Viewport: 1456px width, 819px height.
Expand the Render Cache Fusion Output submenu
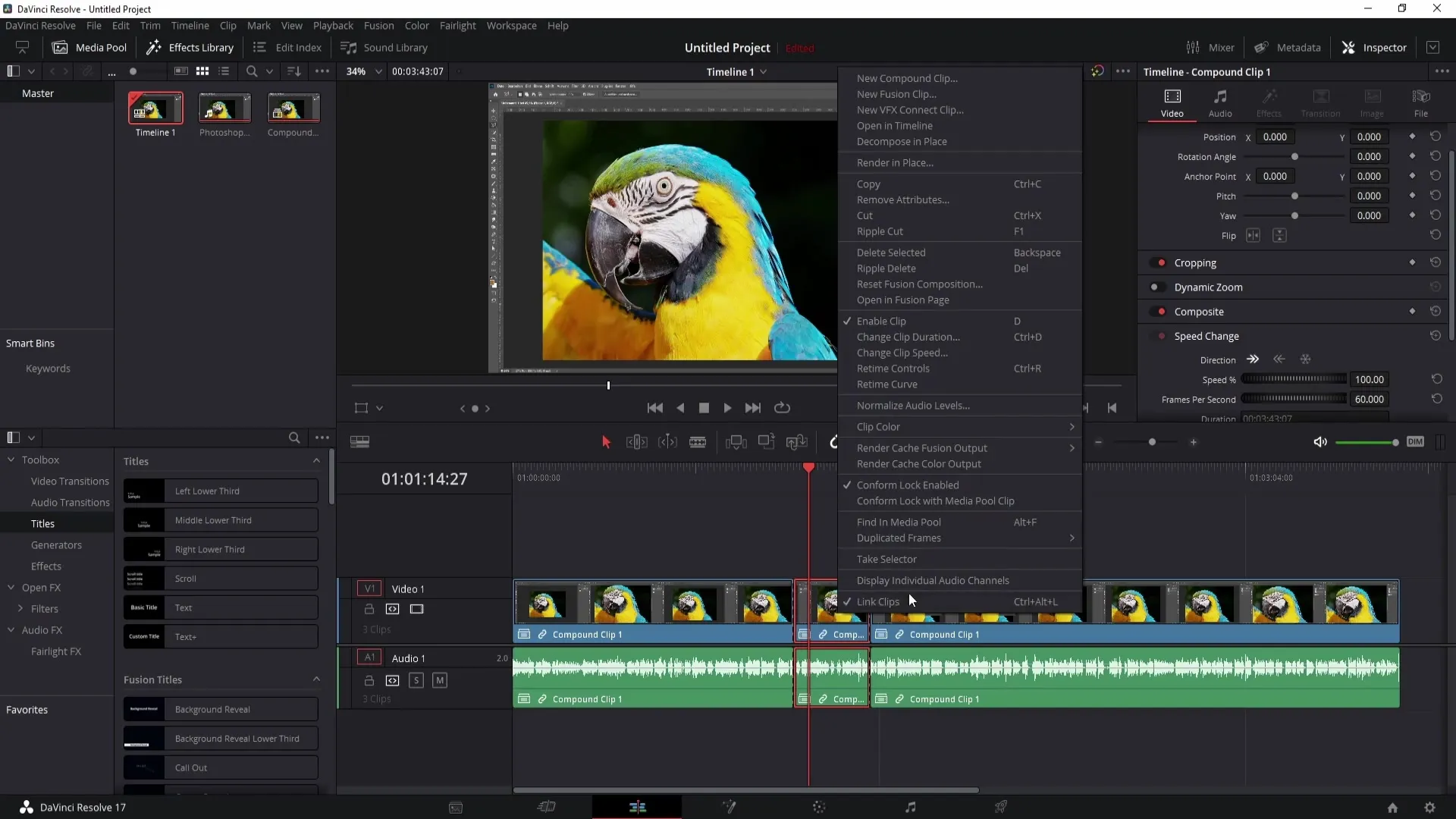pyautogui.click(x=1071, y=448)
